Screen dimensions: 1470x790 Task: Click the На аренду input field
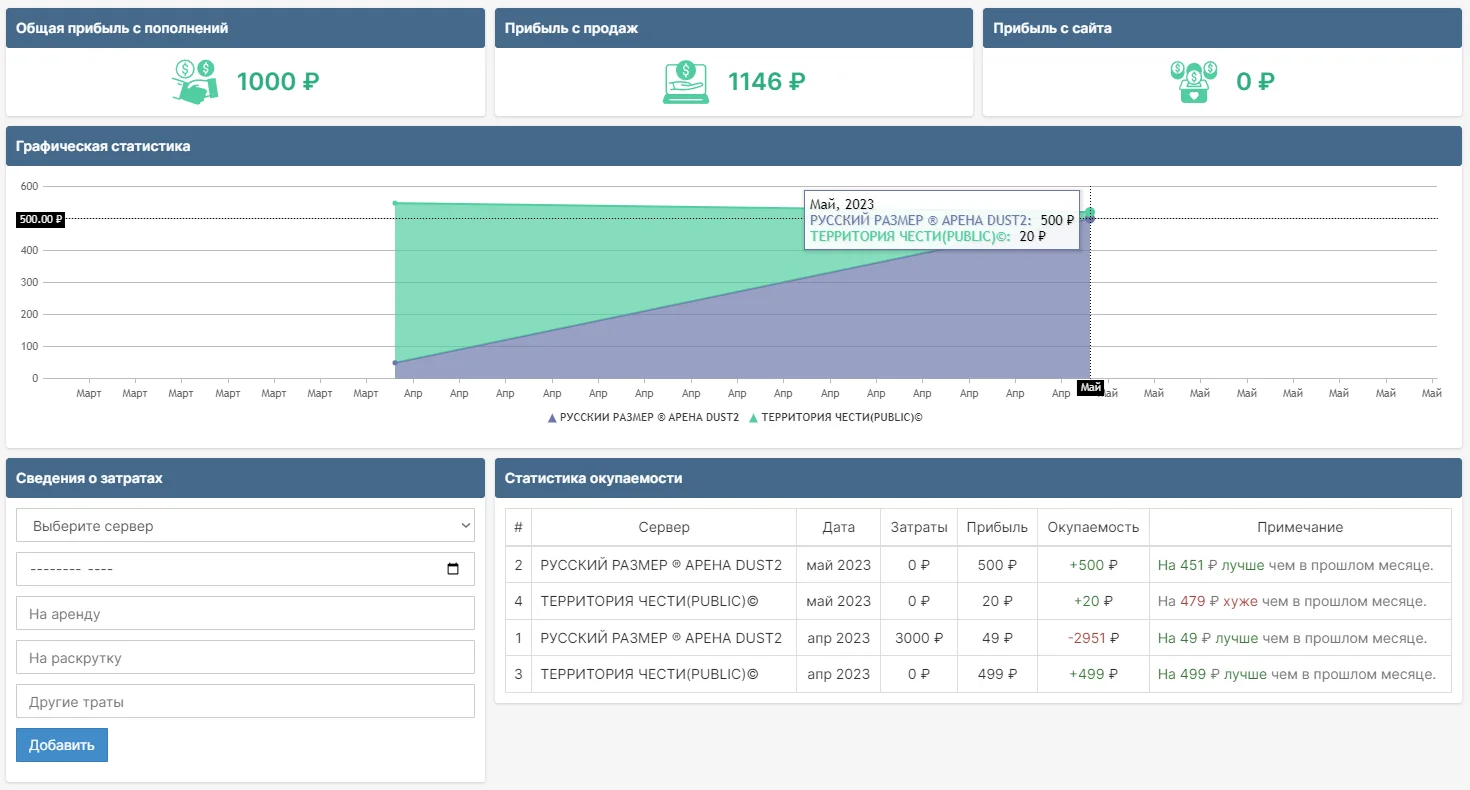(x=245, y=613)
